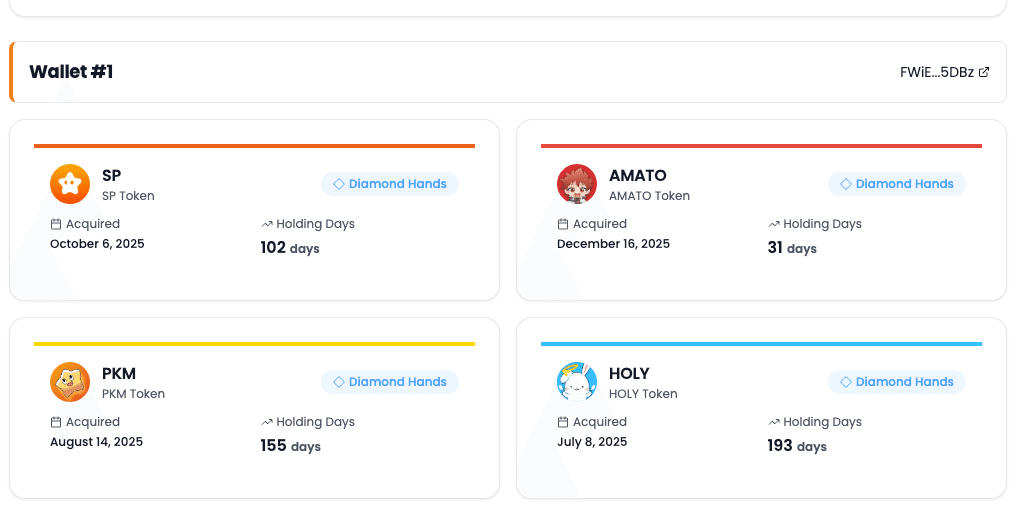The image size is (1032, 521).
Task: Select Diamond Hands badge on HOLY card
Action: (897, 382)
